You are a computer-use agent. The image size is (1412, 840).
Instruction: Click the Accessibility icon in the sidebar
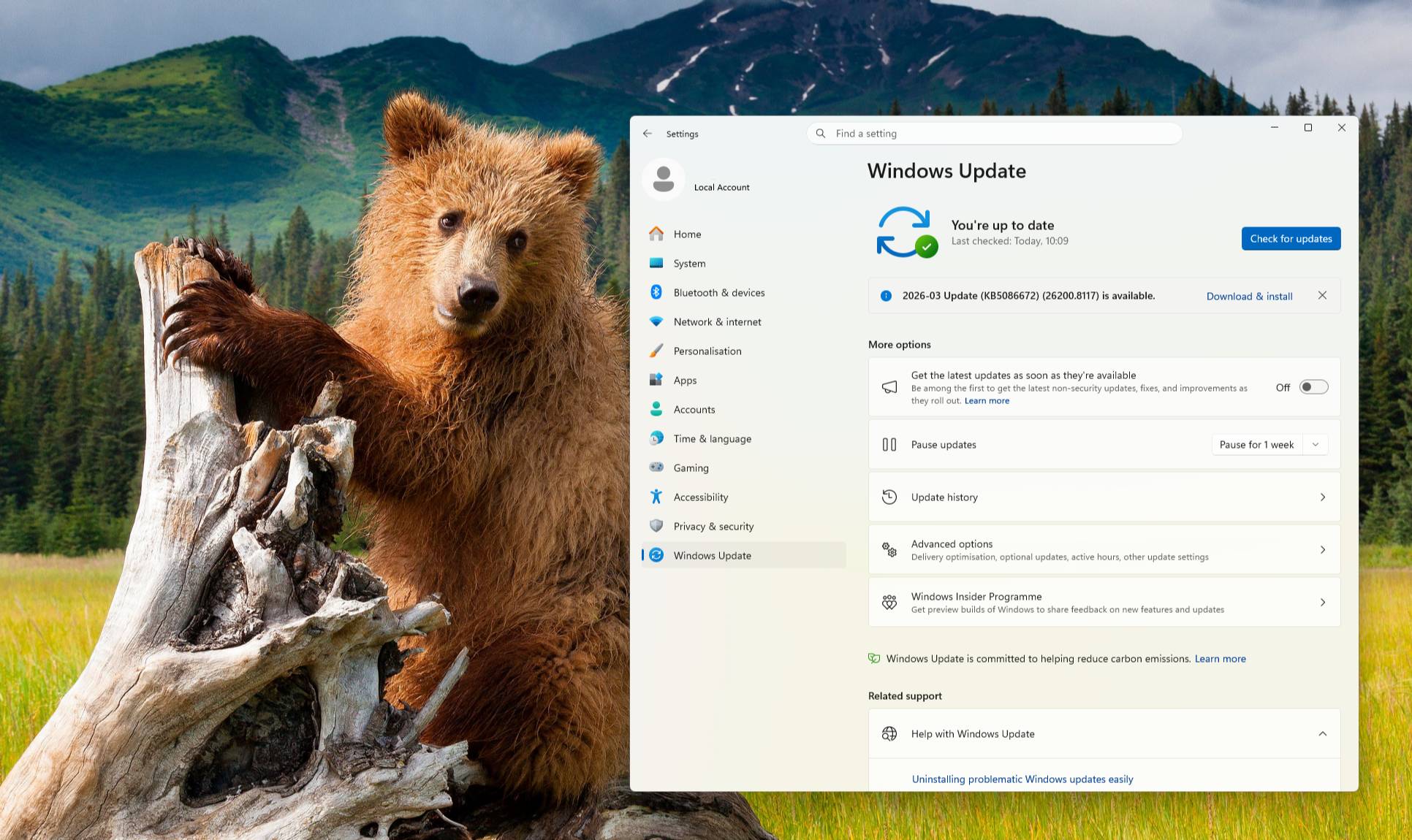(657, 497)
